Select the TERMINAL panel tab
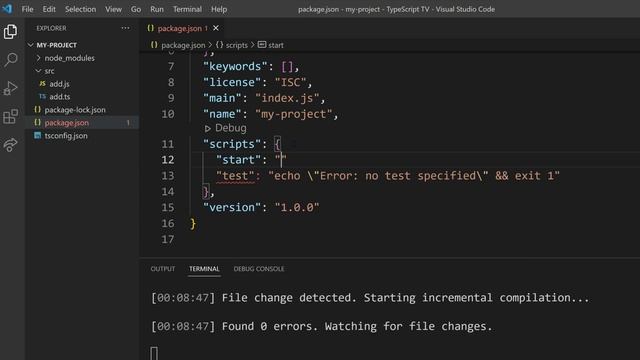 click(204, 269)
